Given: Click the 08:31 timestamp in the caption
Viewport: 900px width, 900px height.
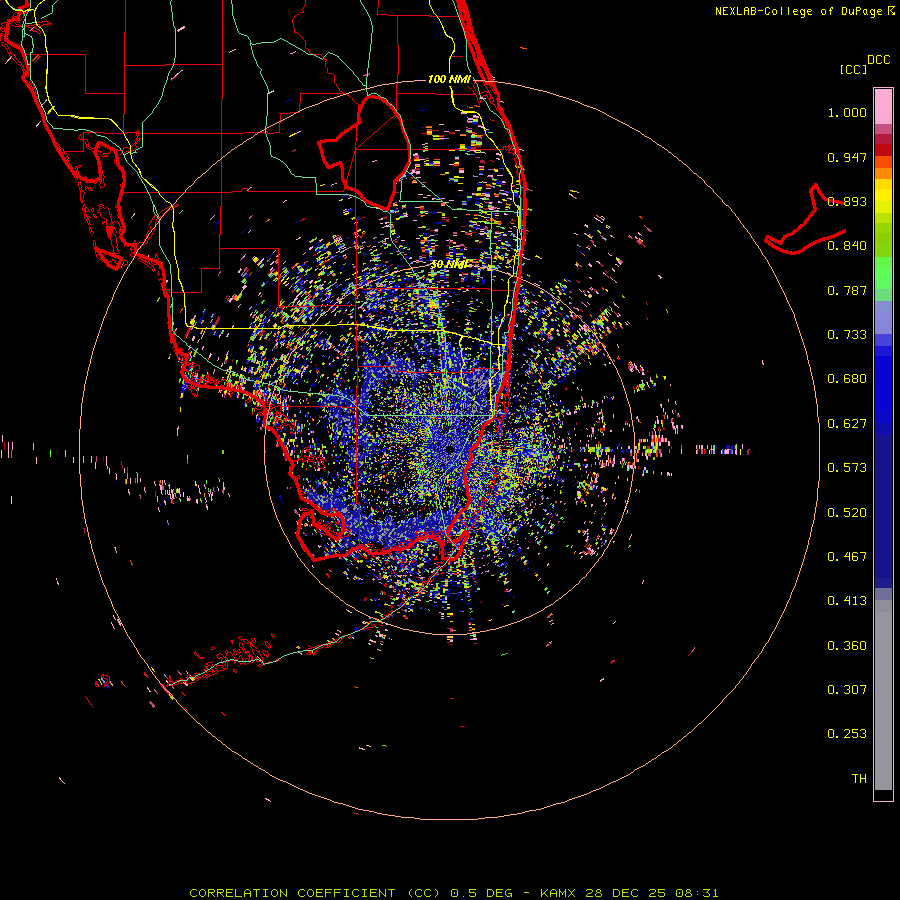Looking at the screenshot, I should (x=696, y=893).
